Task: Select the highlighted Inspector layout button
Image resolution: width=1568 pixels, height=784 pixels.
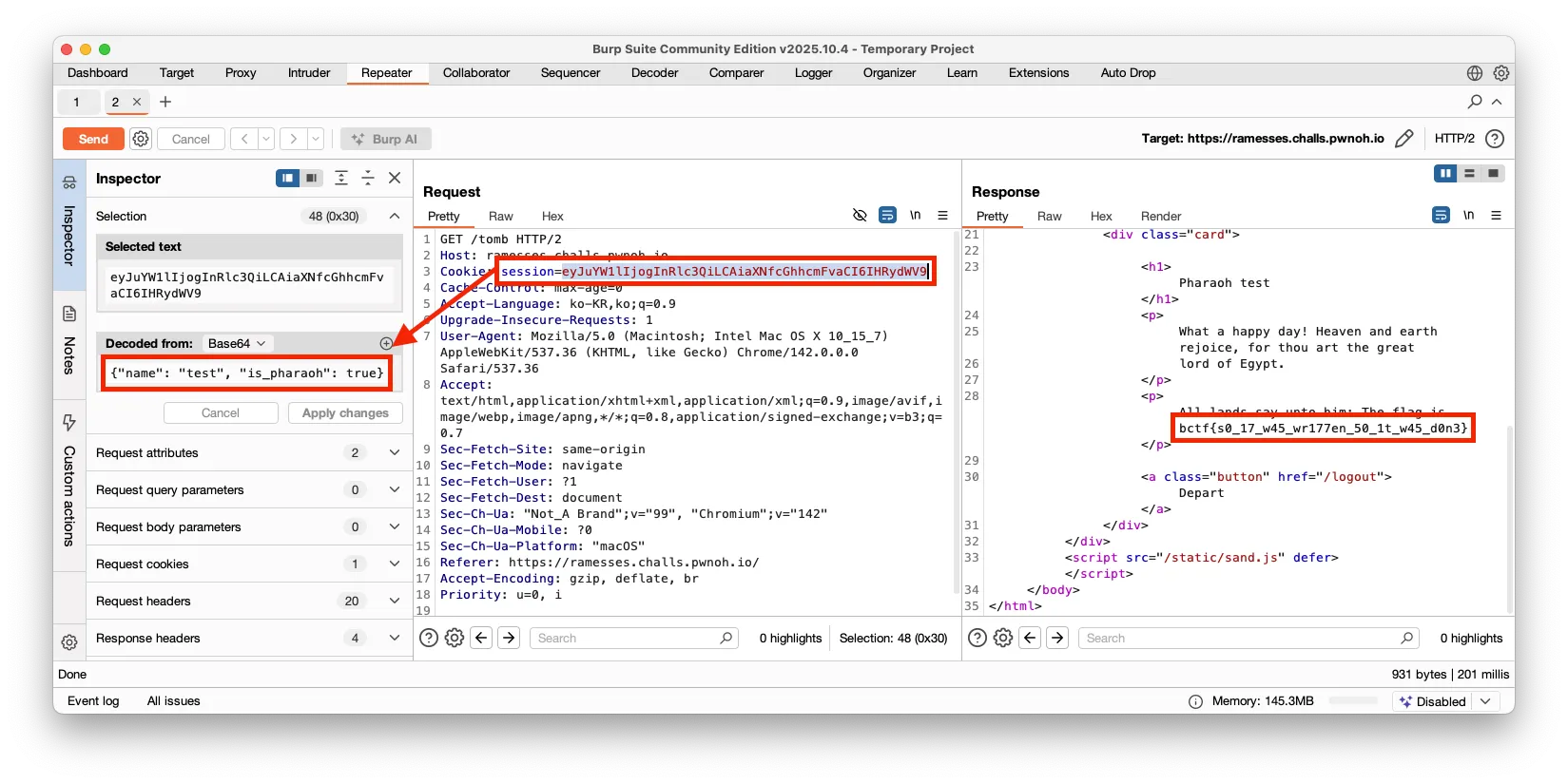Action: click(x=287, y=178)
